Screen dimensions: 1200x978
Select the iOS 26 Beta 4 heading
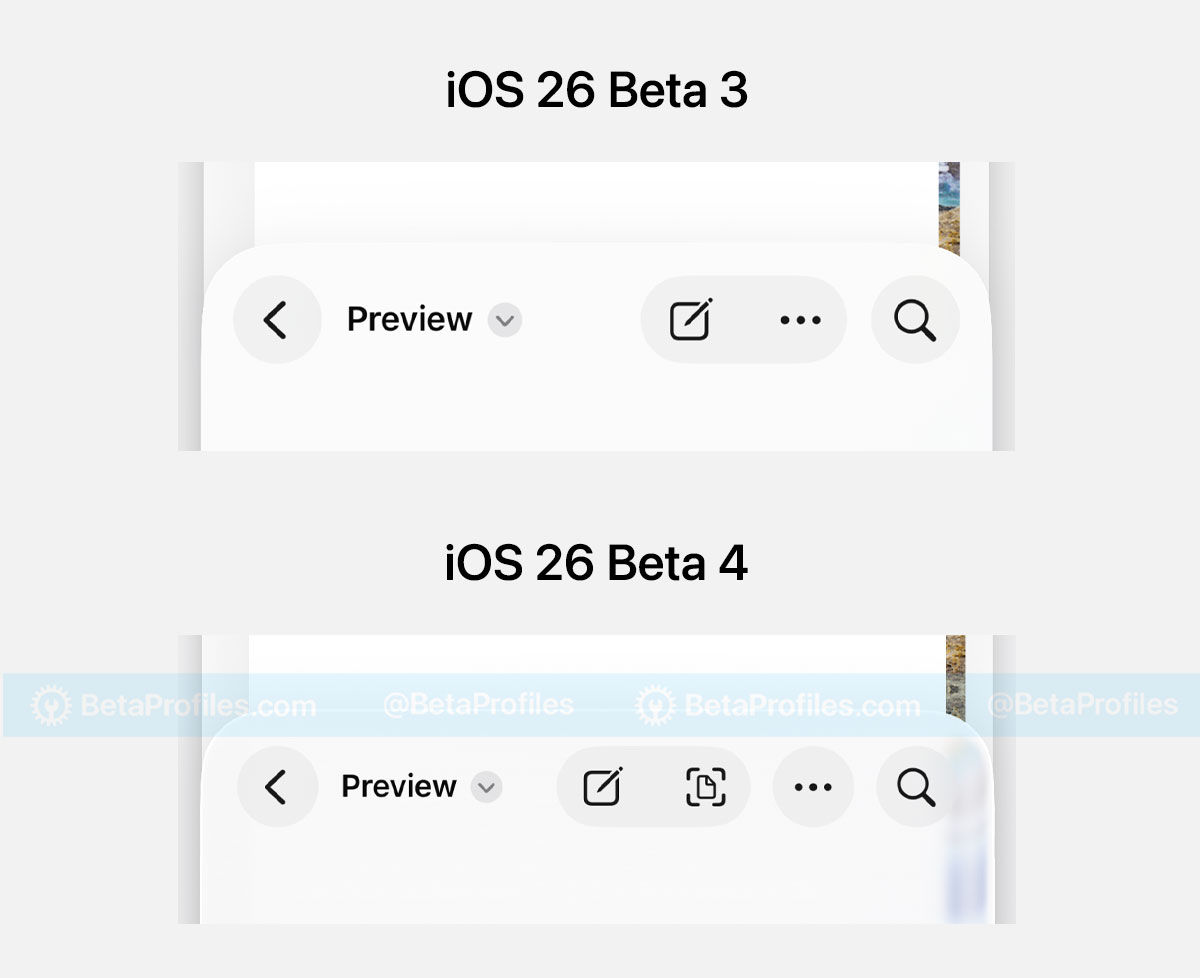[x=597, y=565]
